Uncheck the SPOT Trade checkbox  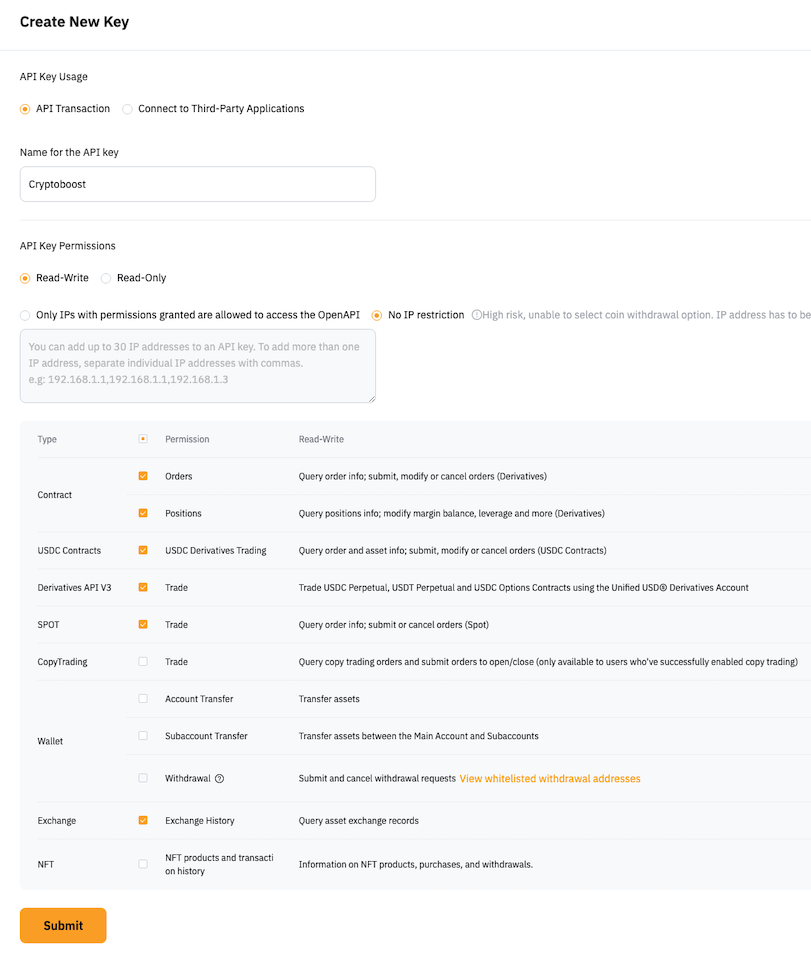click(x=143, y=624)
